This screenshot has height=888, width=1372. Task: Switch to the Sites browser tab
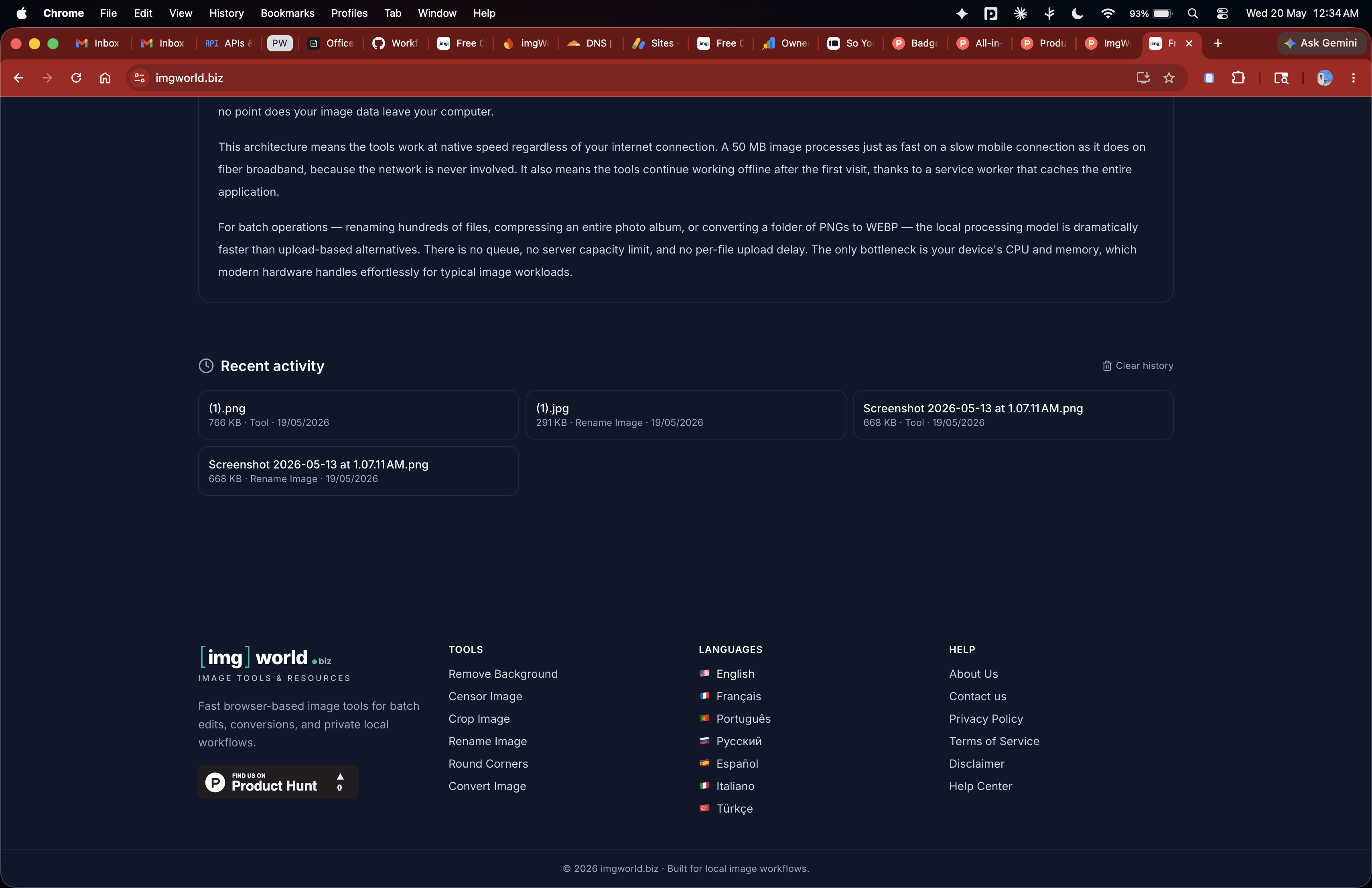coord(654,43)
